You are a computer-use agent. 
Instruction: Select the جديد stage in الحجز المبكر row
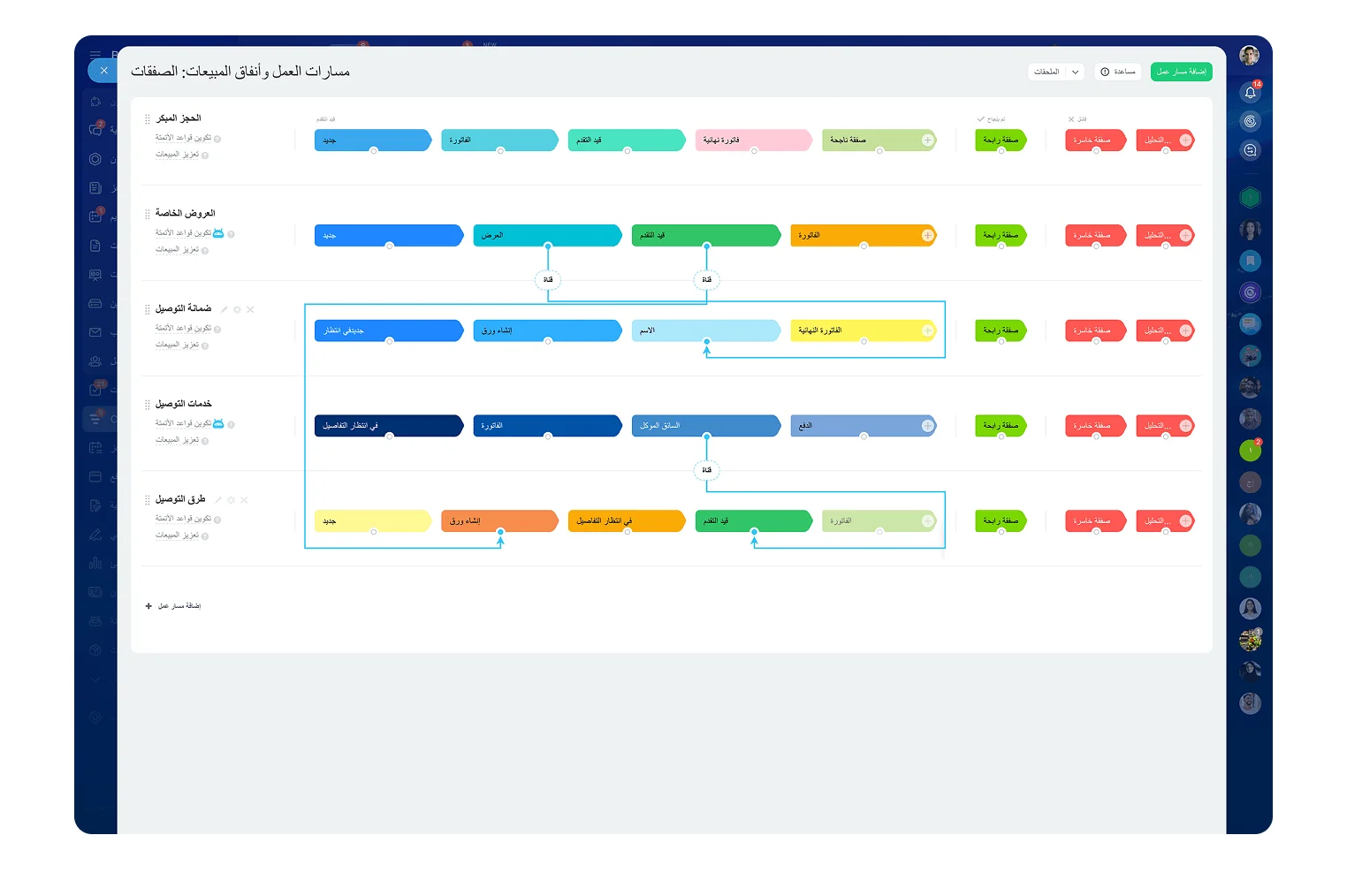pos(372,140)
